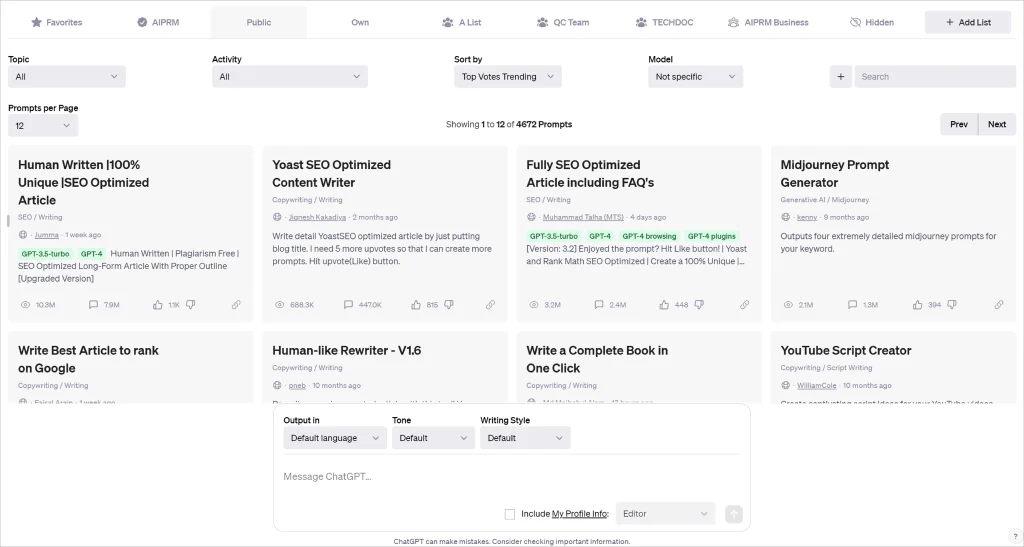Click the Message ChatGPT input box

[511, 477]
